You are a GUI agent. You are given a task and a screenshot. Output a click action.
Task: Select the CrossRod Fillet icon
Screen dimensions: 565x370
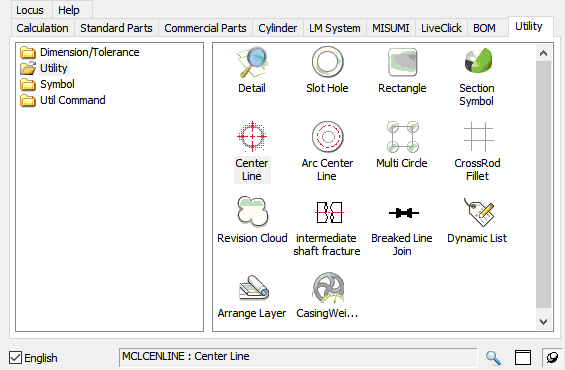coord(478,137)
